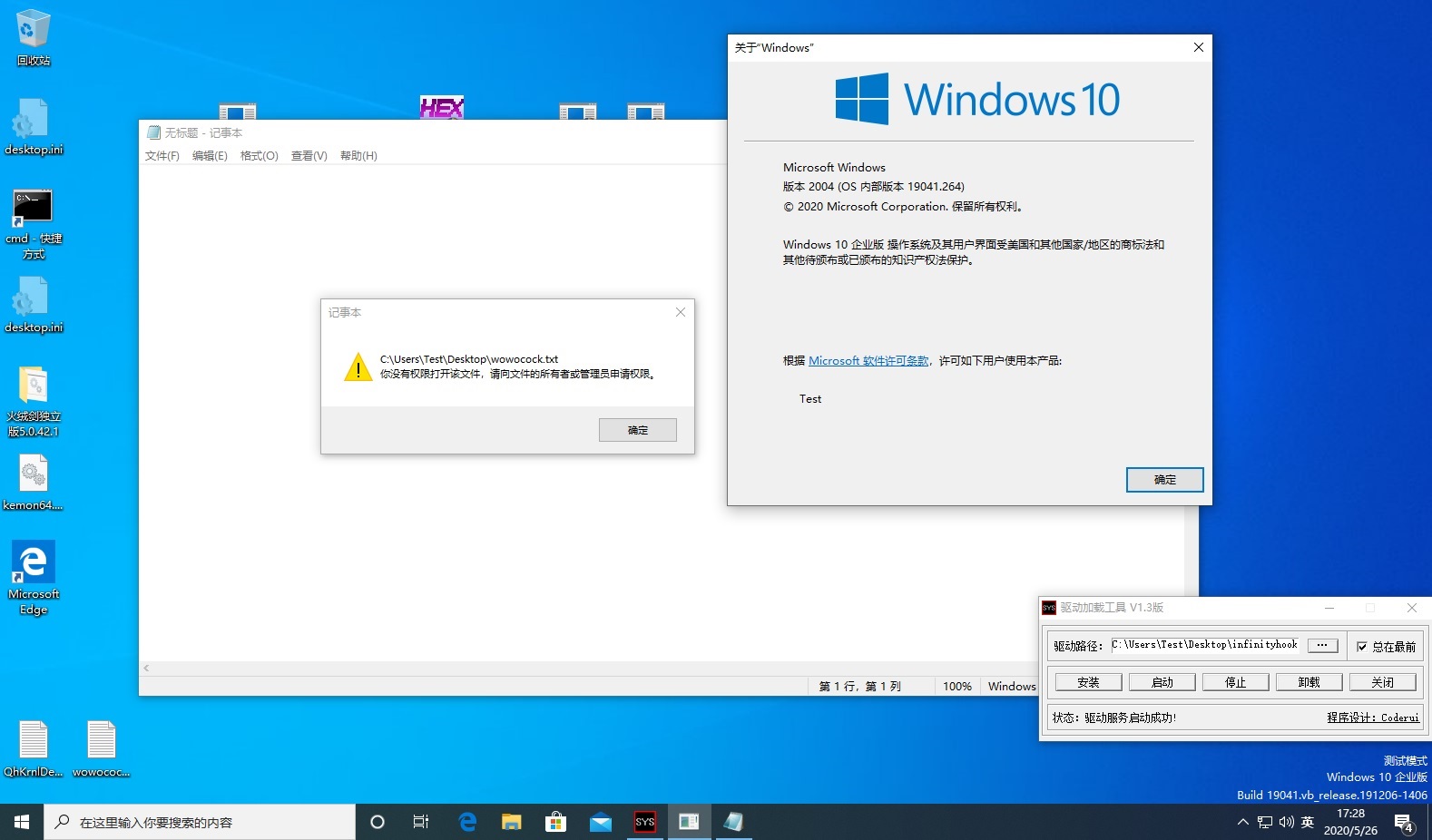Open Mail app from taskbar

[600, 822]
